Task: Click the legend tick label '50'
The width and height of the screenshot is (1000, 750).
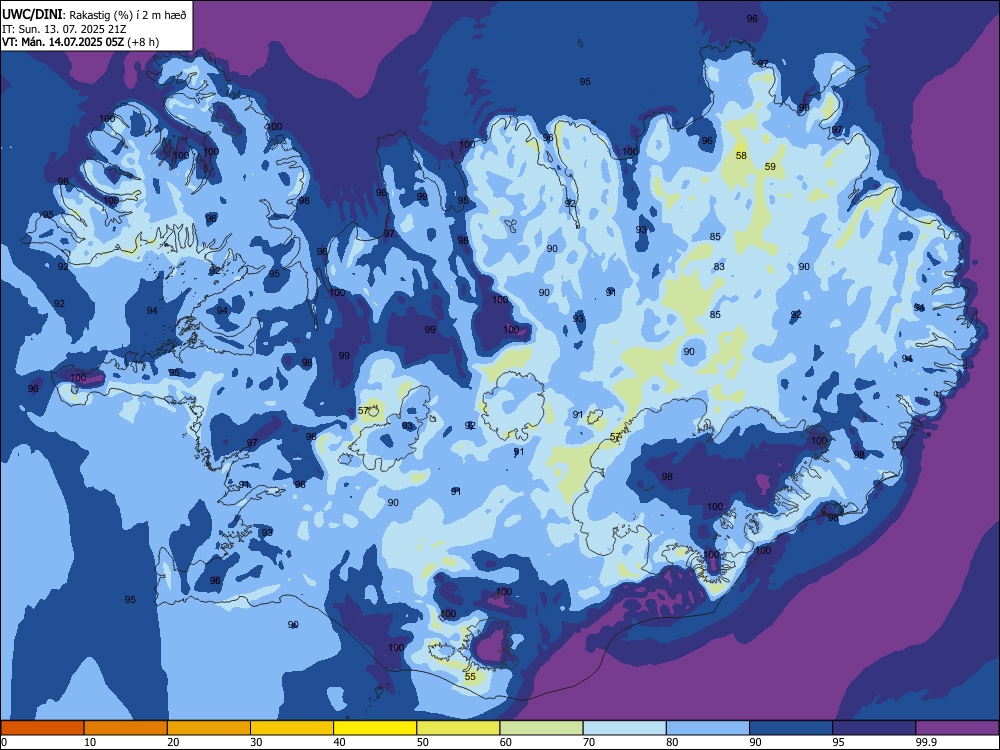Action: (x=423, y=742)
